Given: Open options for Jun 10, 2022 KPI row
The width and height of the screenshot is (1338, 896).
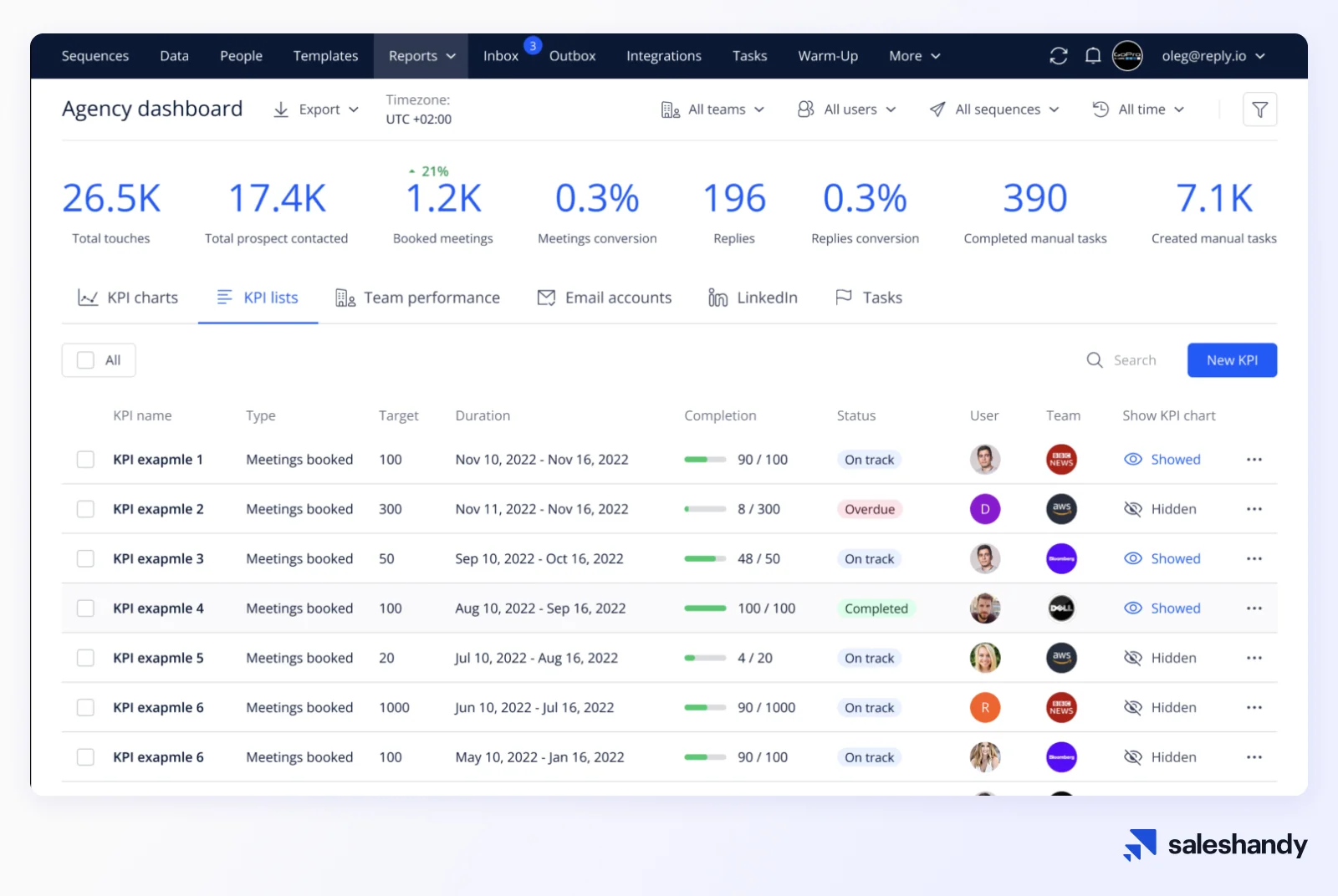Looking at the screenshot, I should [x=1254, y=707].
